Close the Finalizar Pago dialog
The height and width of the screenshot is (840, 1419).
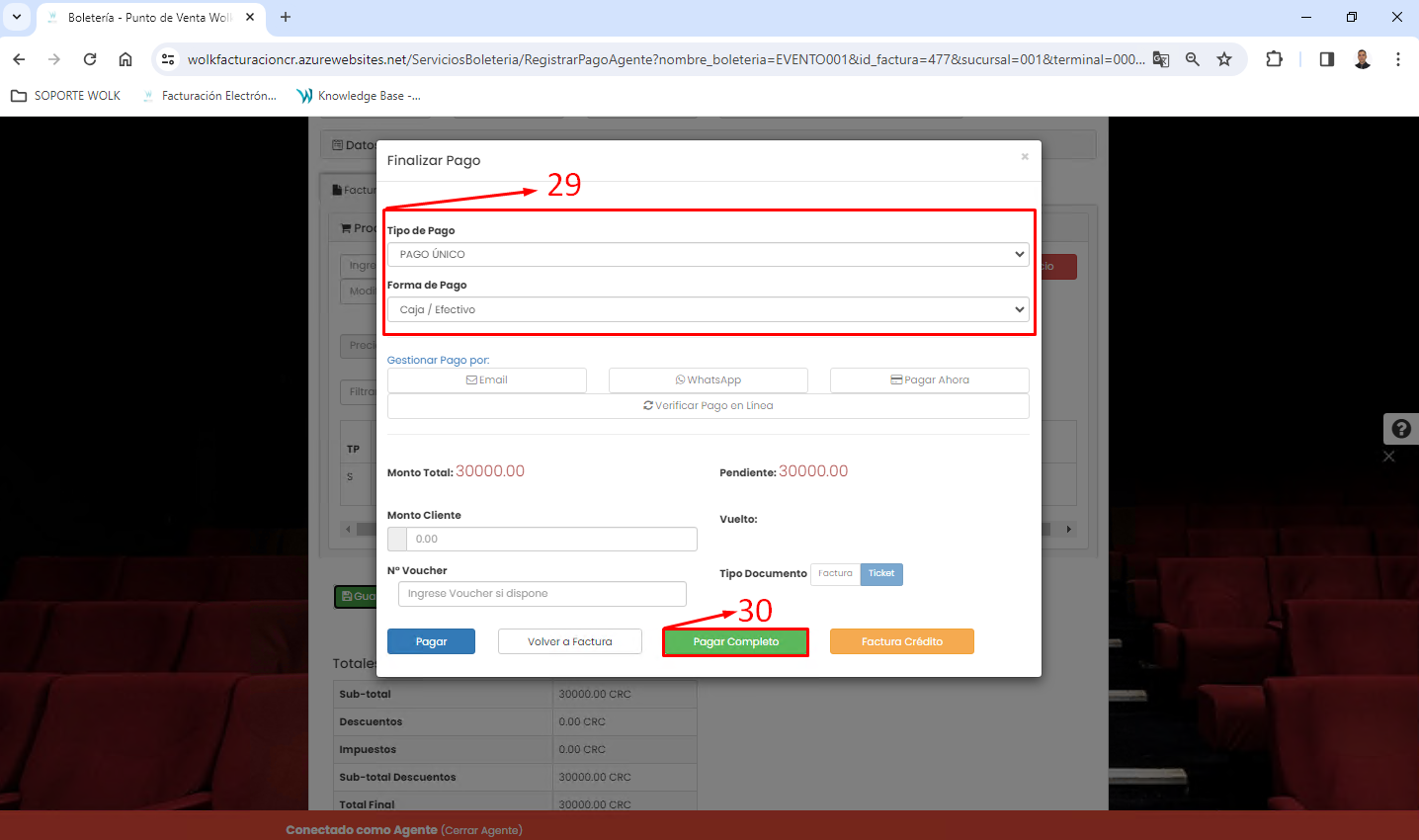pyautogui.click(x=1025, y=156)
